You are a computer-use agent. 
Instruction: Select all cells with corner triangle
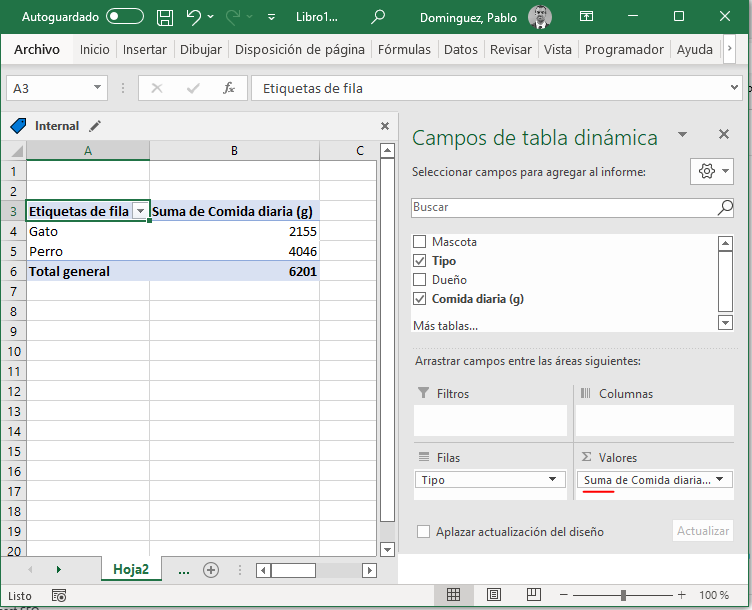coord(16,152)
